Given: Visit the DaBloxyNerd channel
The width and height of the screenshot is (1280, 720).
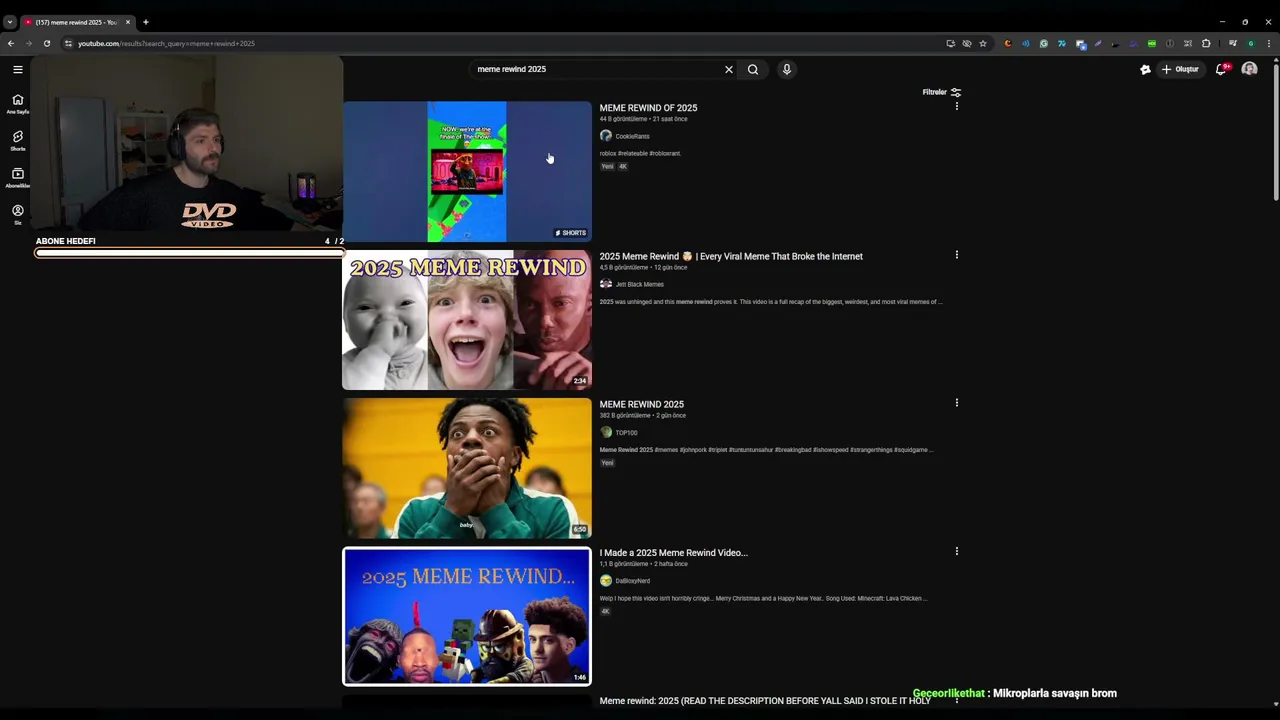Looking at the screenshot, I should [632, 580].
